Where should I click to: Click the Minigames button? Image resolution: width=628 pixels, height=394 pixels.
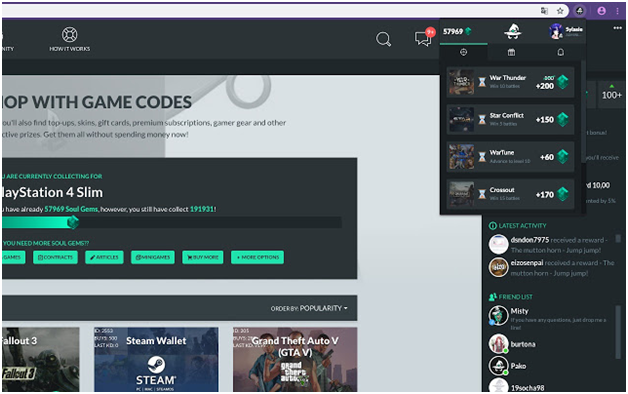[x=153, y=257]
